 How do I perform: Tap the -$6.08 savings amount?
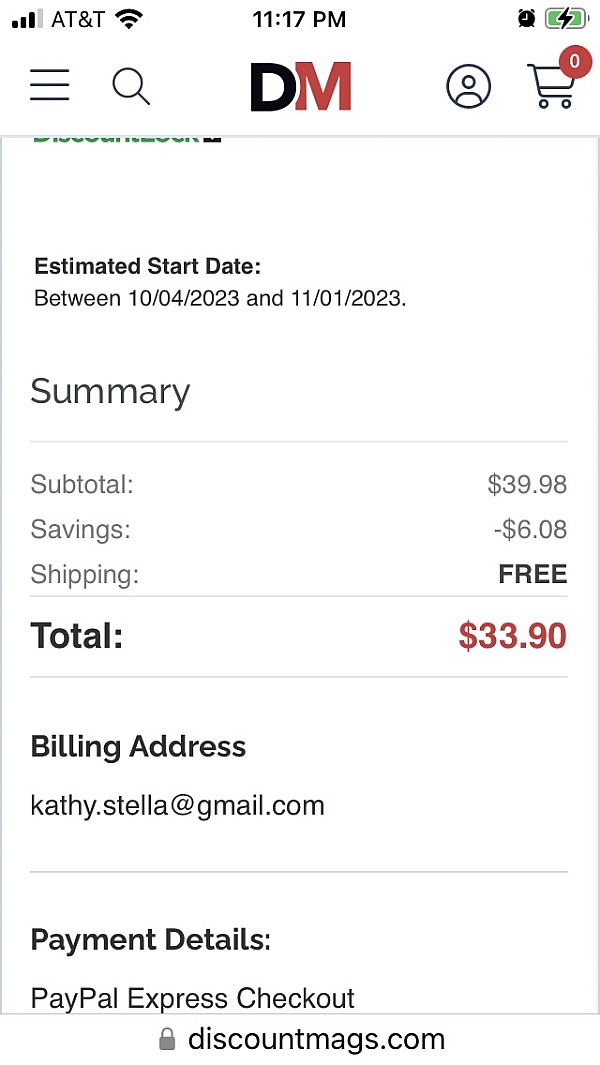coord(530,529)
